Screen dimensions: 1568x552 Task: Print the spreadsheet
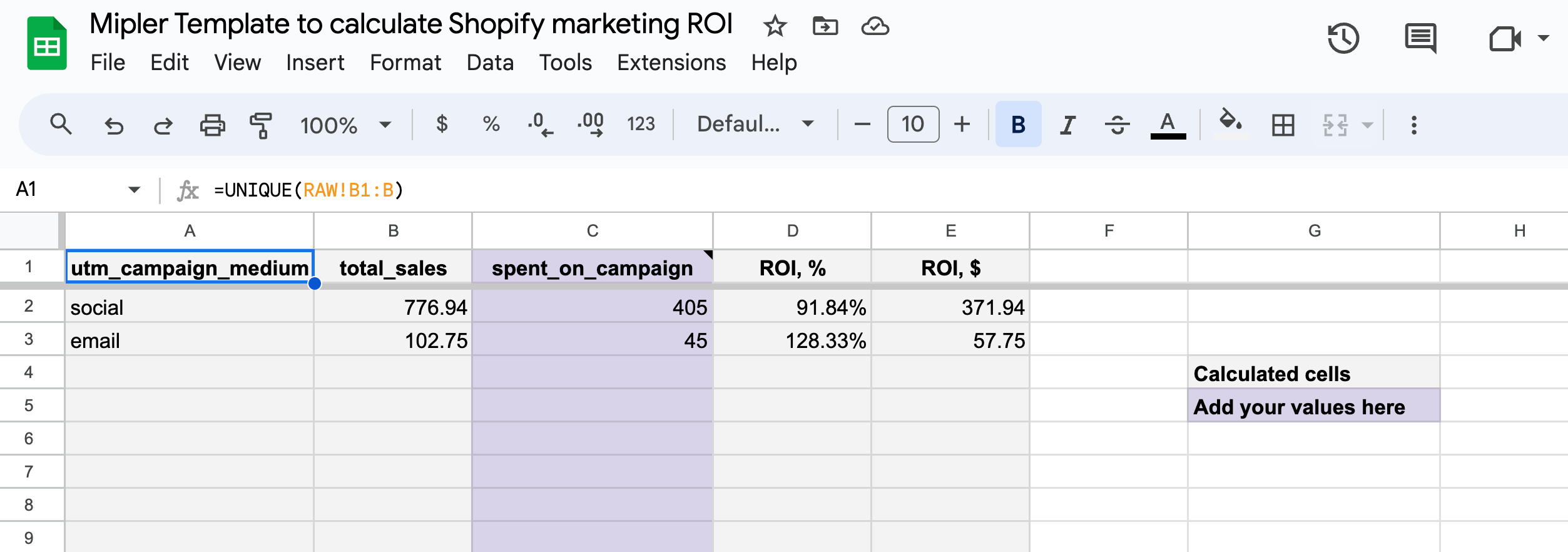tap(212, 125)
